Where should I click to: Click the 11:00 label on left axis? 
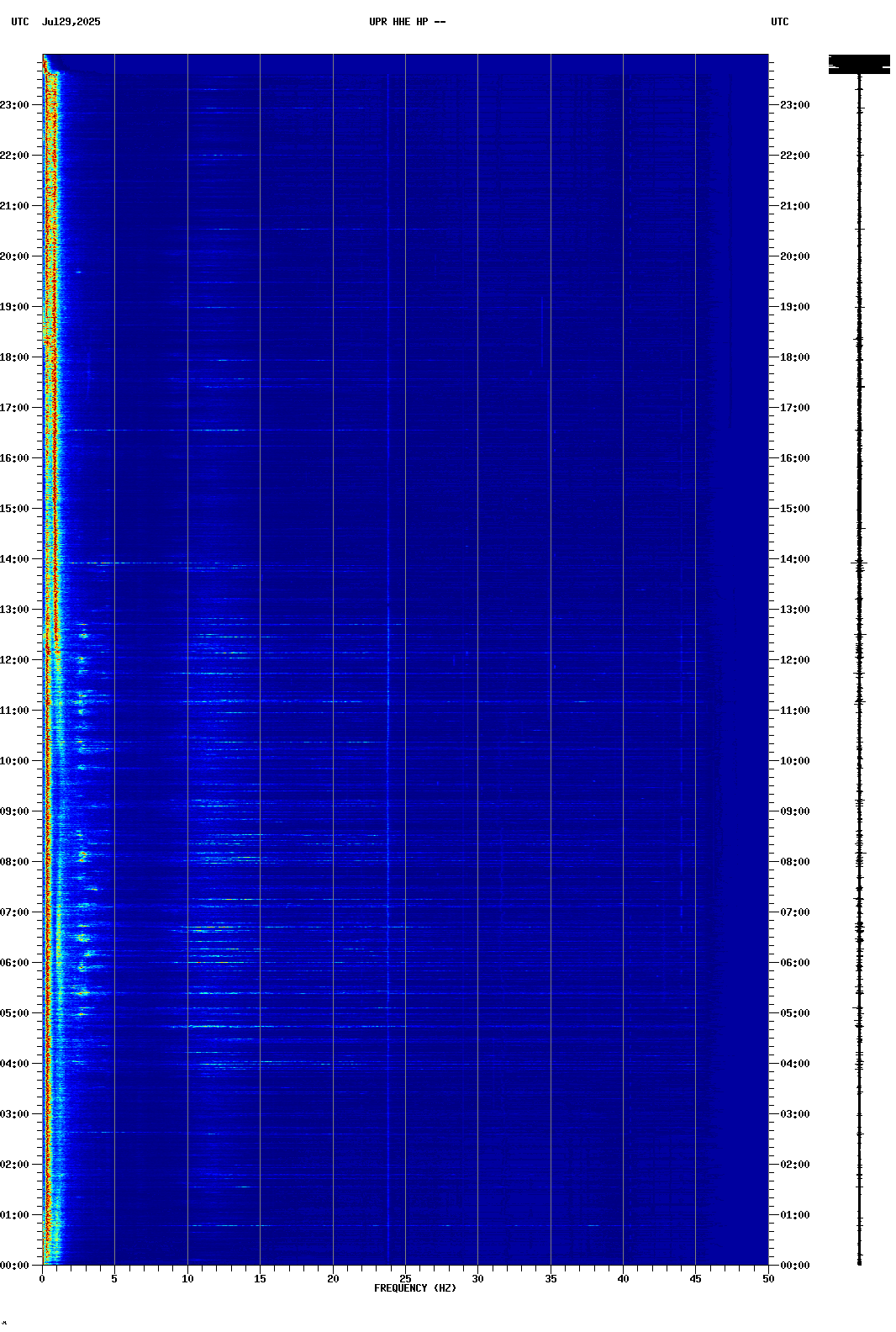[x=15, y=711]
